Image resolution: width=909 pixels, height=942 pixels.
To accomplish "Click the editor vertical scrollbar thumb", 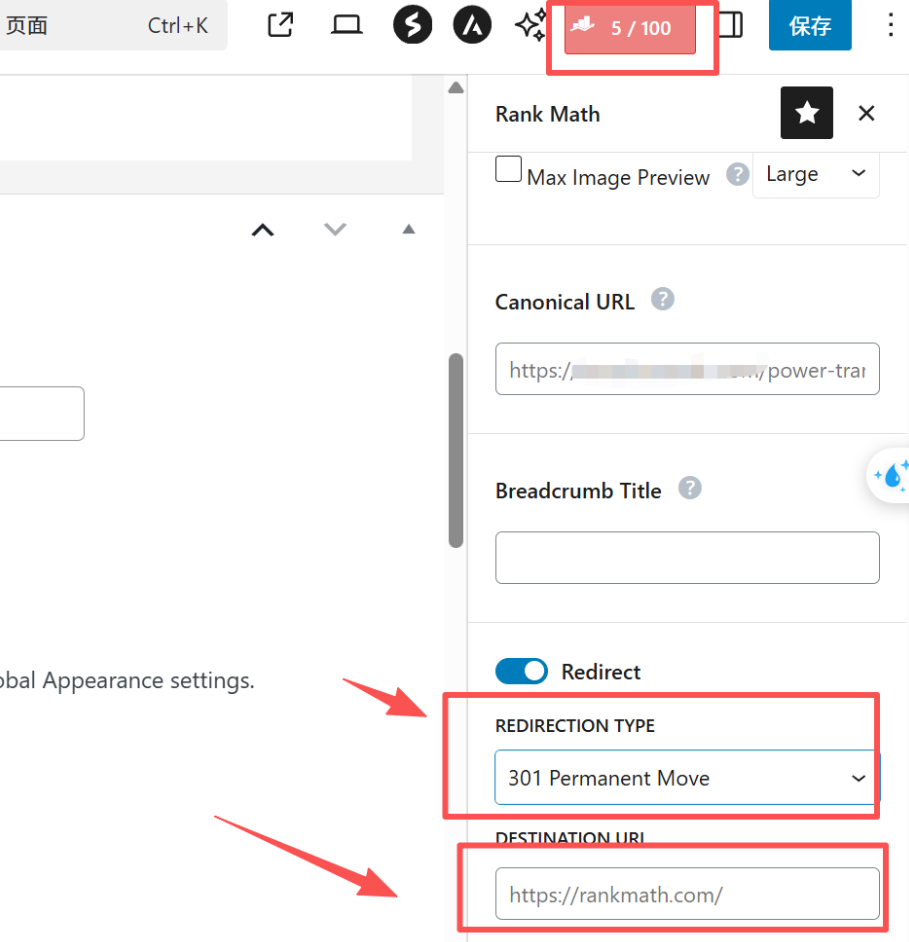I will pos(456,451).
